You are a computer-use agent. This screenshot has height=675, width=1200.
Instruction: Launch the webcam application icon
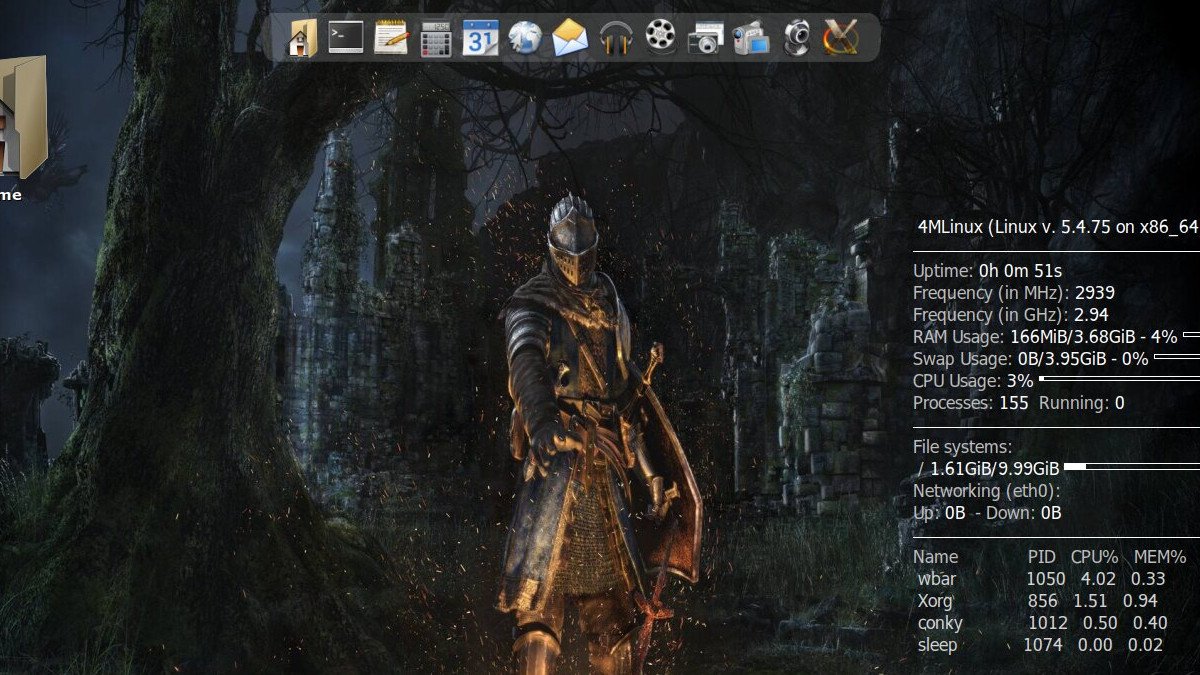796,38
